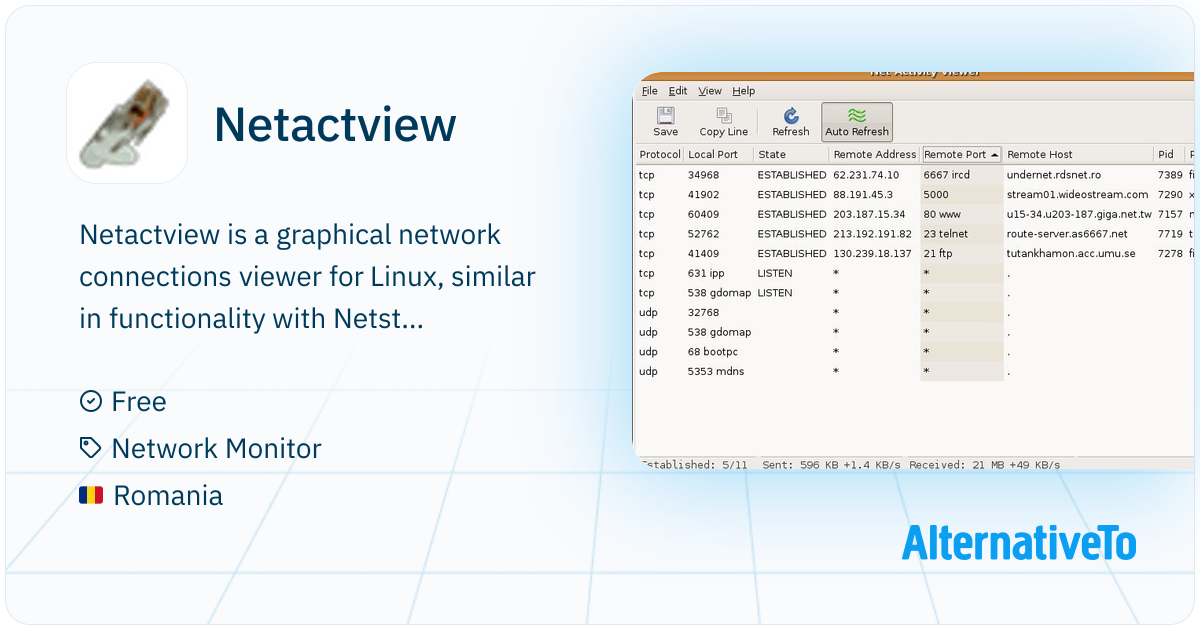Click the Established 5/11 status entry
Viewport: 1200px width, 630px height.
click(x=694, y=465)
